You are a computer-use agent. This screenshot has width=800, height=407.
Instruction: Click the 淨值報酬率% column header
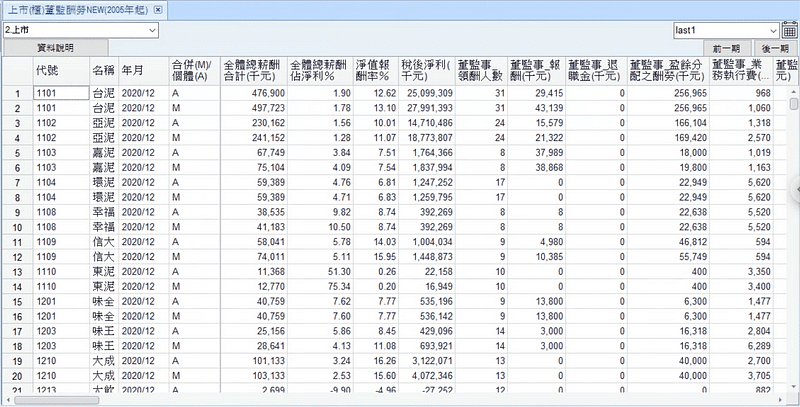tap(374, 70)
